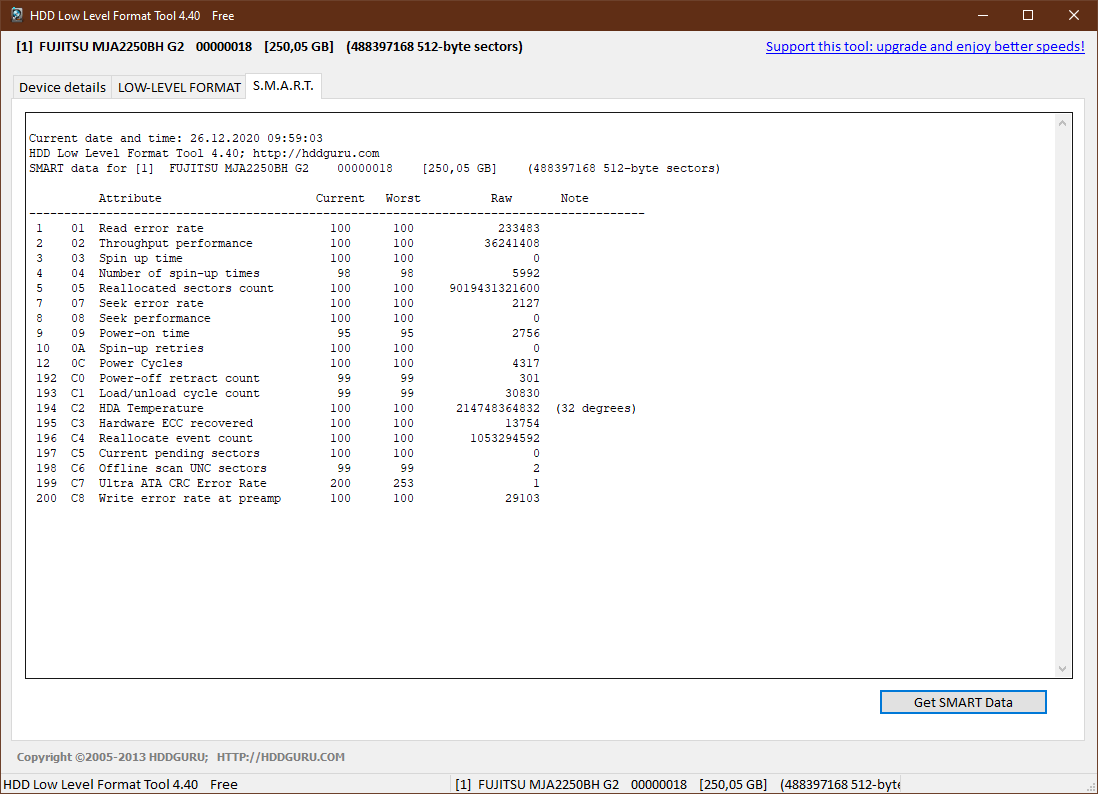Select Ultra ATA CRC Error Rate row

(288, 483)
